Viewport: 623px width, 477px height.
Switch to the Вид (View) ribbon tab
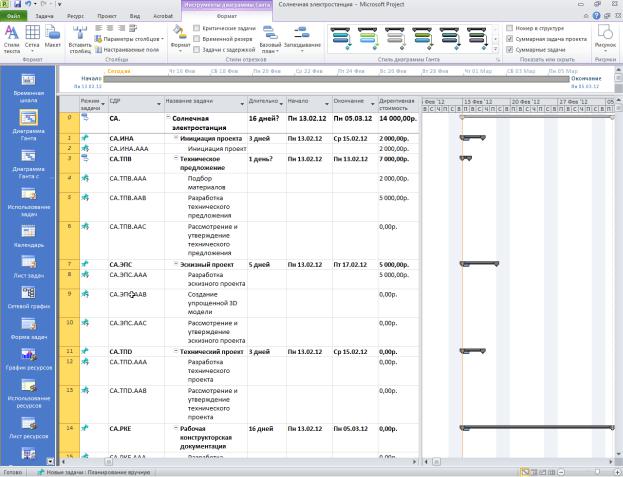[134, 16]
